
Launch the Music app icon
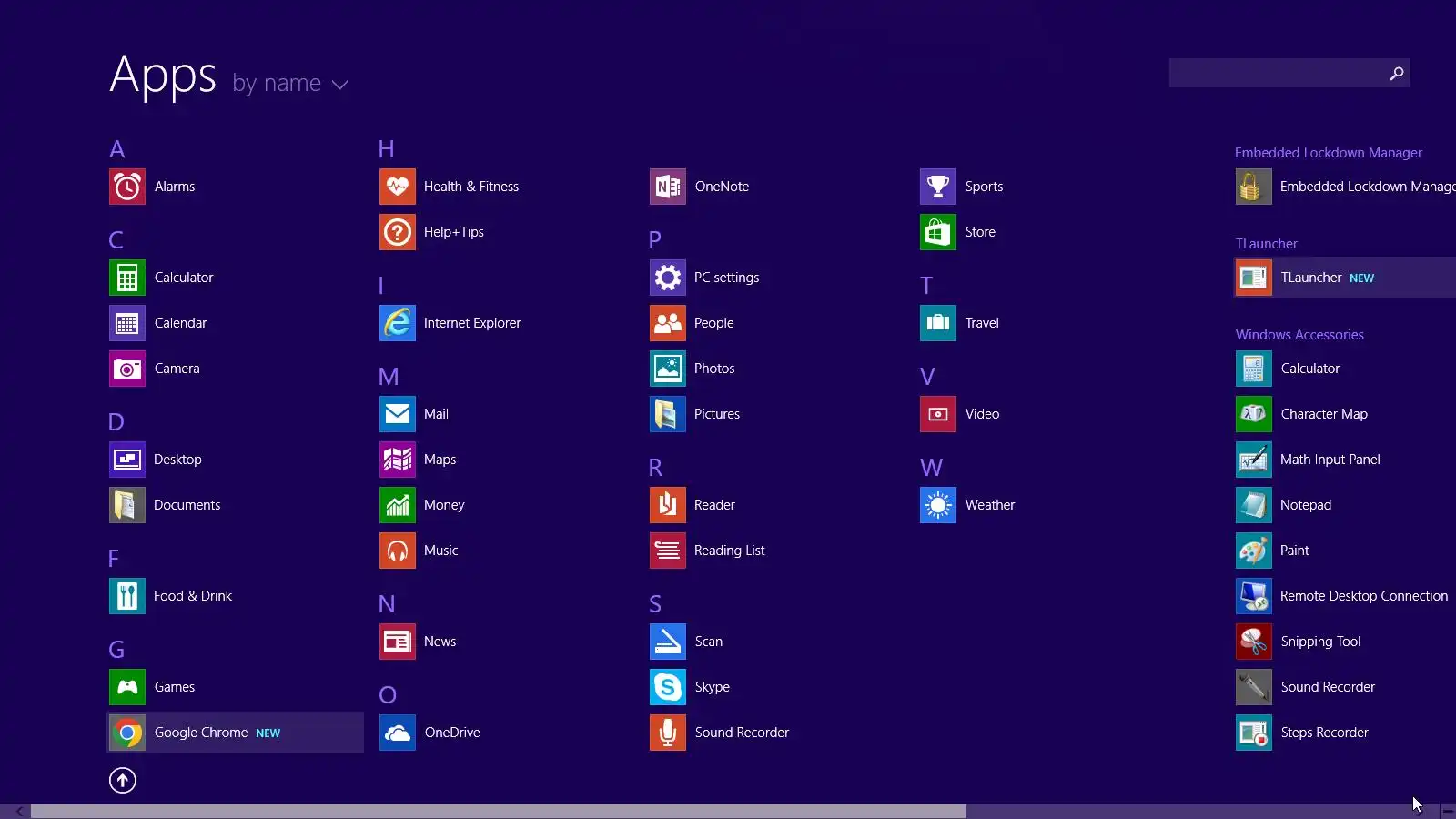point(398,551)
